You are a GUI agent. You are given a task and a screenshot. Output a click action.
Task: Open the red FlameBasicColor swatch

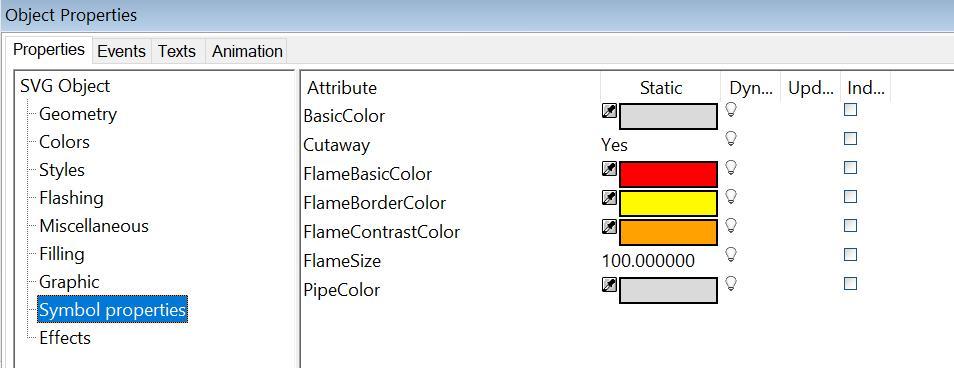pos(668,175)
